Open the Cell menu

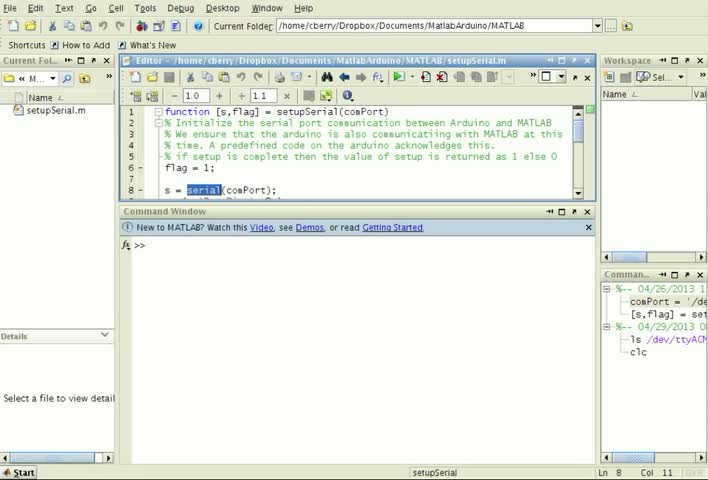pos(116,8)
